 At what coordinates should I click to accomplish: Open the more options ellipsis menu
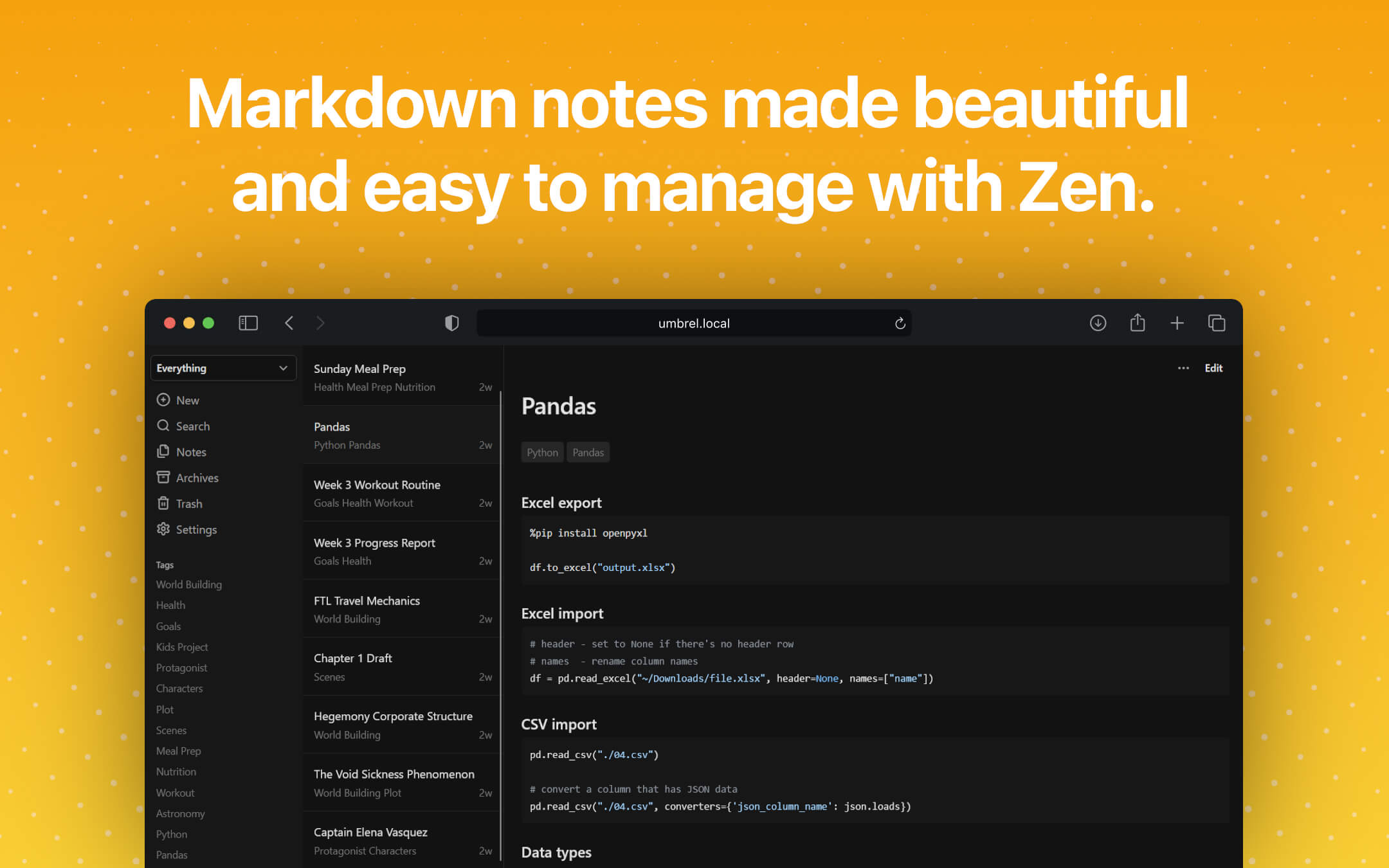tap(1183, 368)
